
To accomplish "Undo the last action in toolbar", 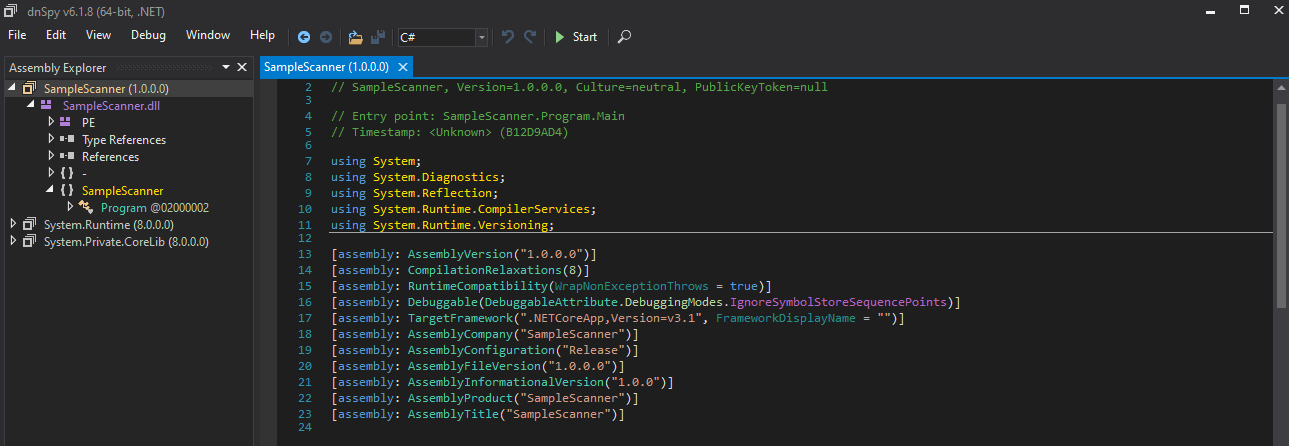I will pos(508,37).
